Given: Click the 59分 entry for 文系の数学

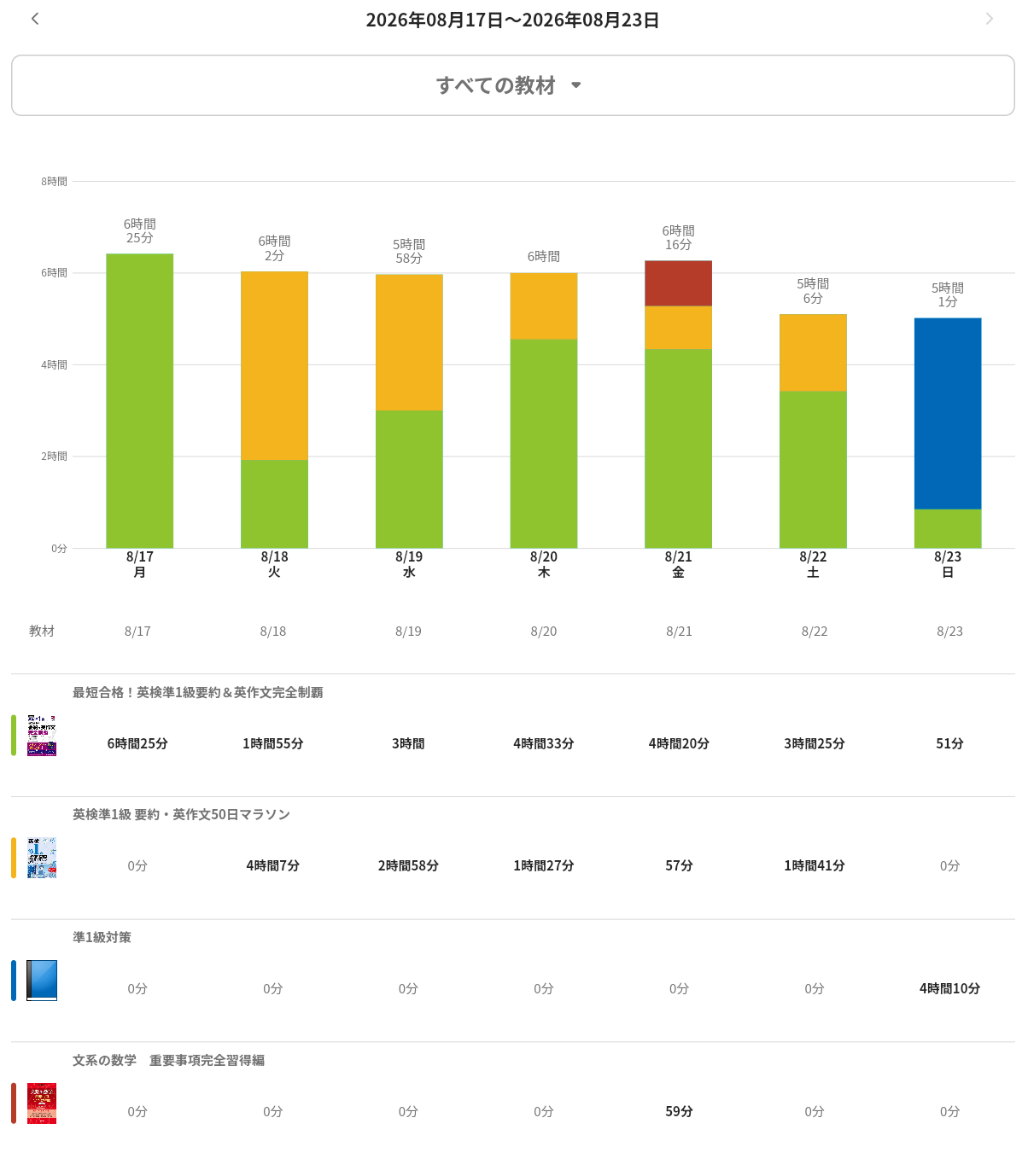Looking at the screenshot, I should 679,1111.
